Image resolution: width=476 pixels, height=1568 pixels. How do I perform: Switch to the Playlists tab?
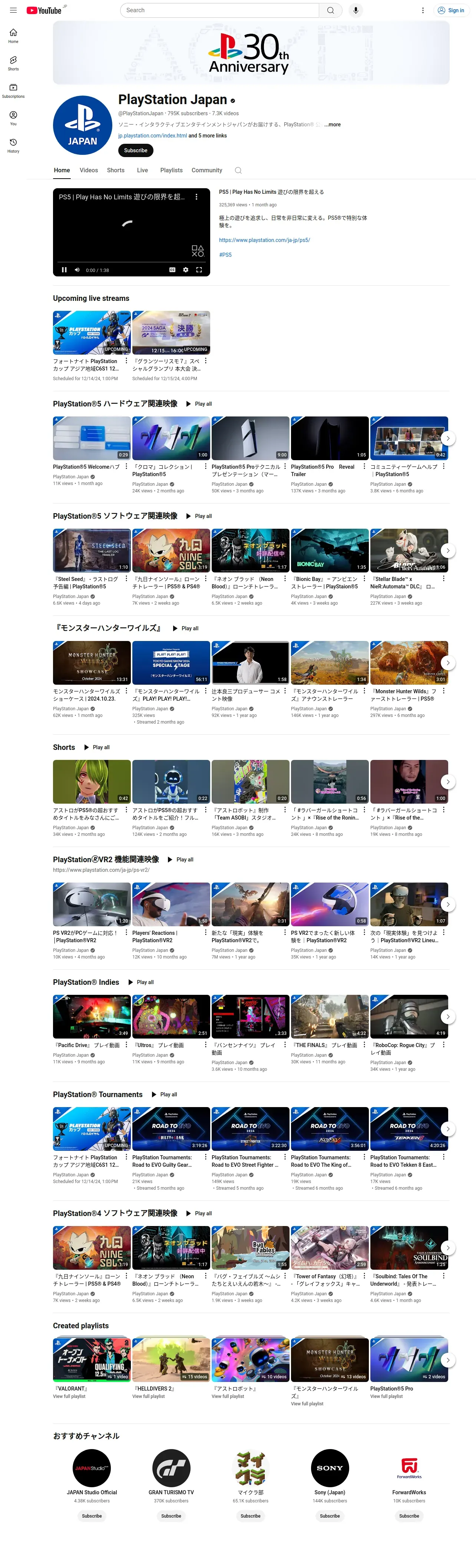(172, 170)
